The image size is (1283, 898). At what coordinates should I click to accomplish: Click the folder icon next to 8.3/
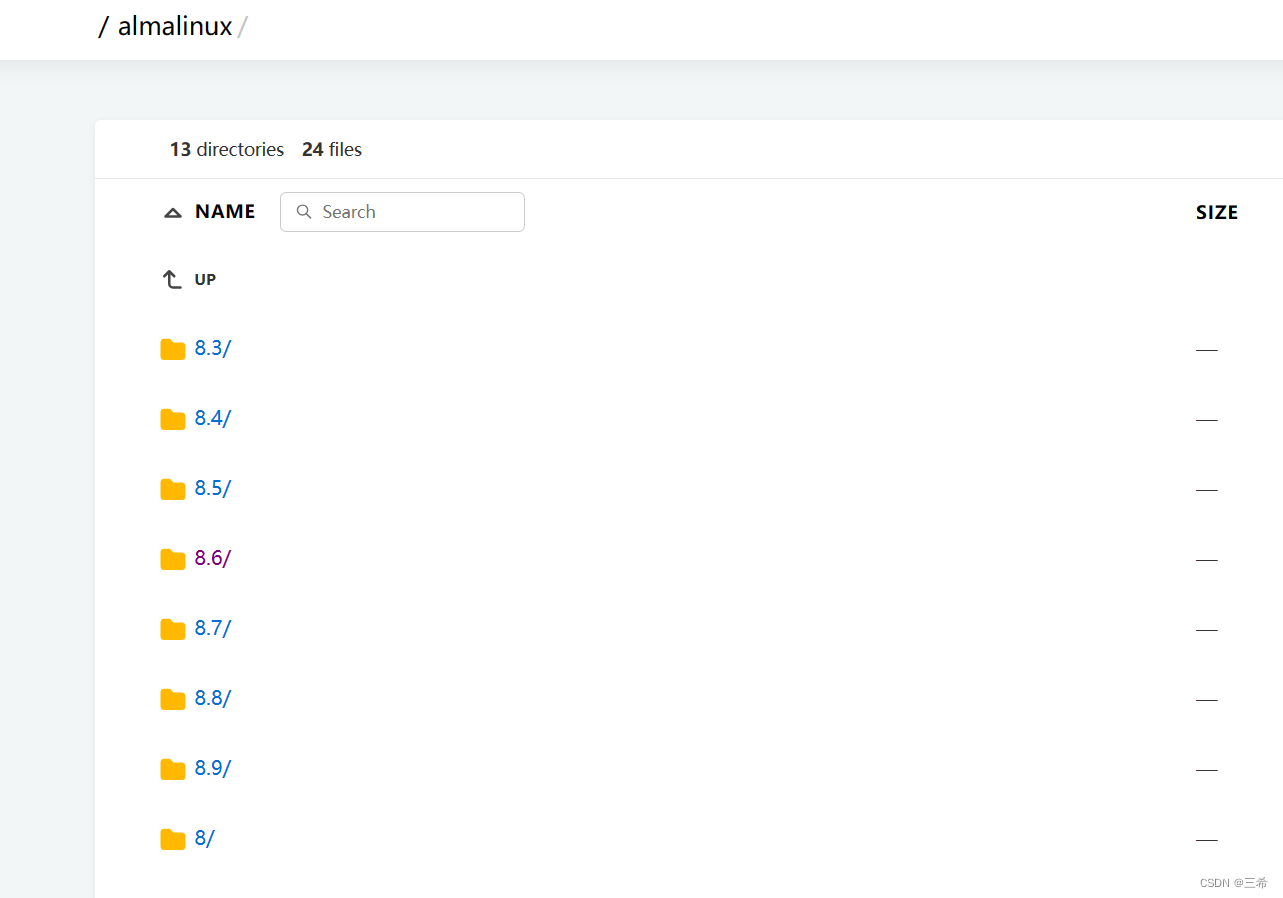(x=173, y=349)
